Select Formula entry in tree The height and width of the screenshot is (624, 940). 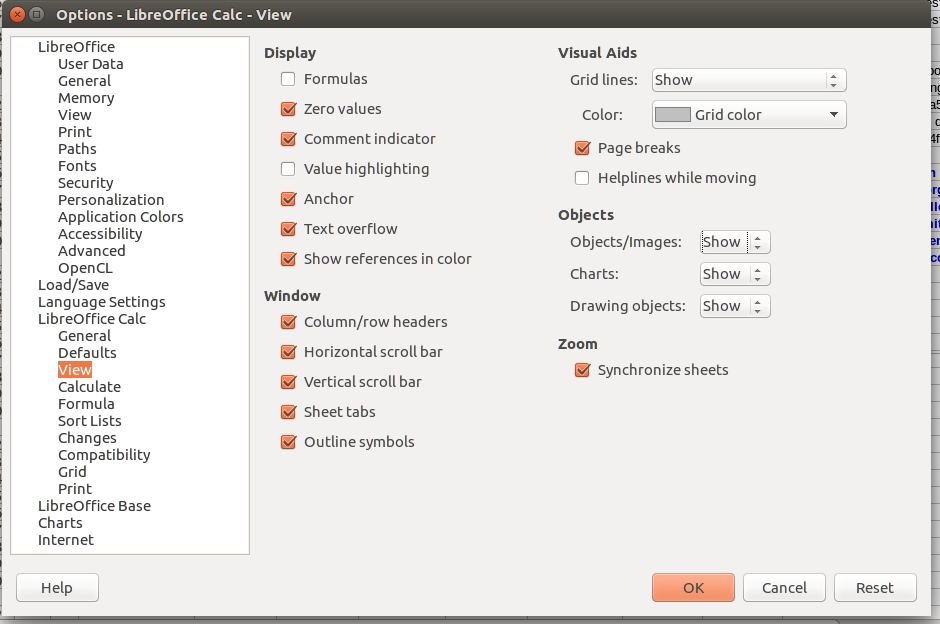[x=86, y=404]
